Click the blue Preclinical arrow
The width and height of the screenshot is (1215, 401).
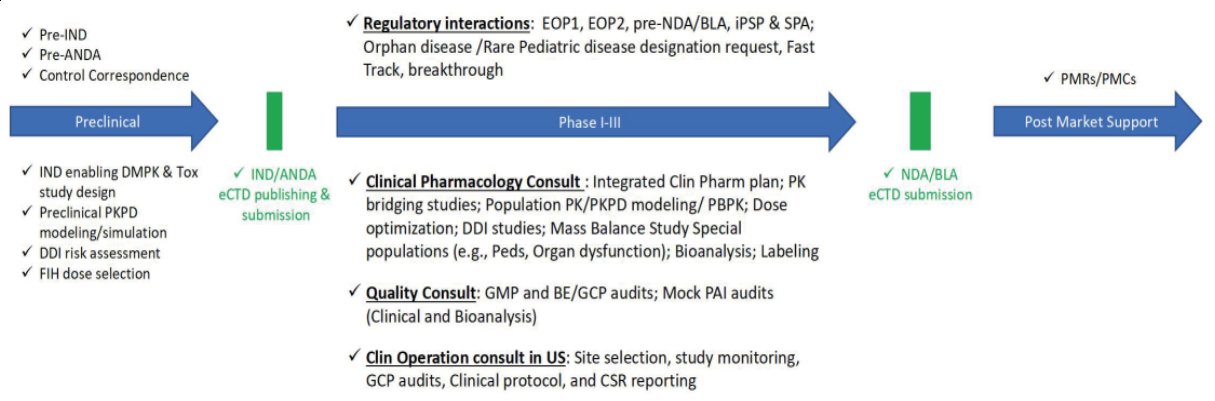(112, 122)
